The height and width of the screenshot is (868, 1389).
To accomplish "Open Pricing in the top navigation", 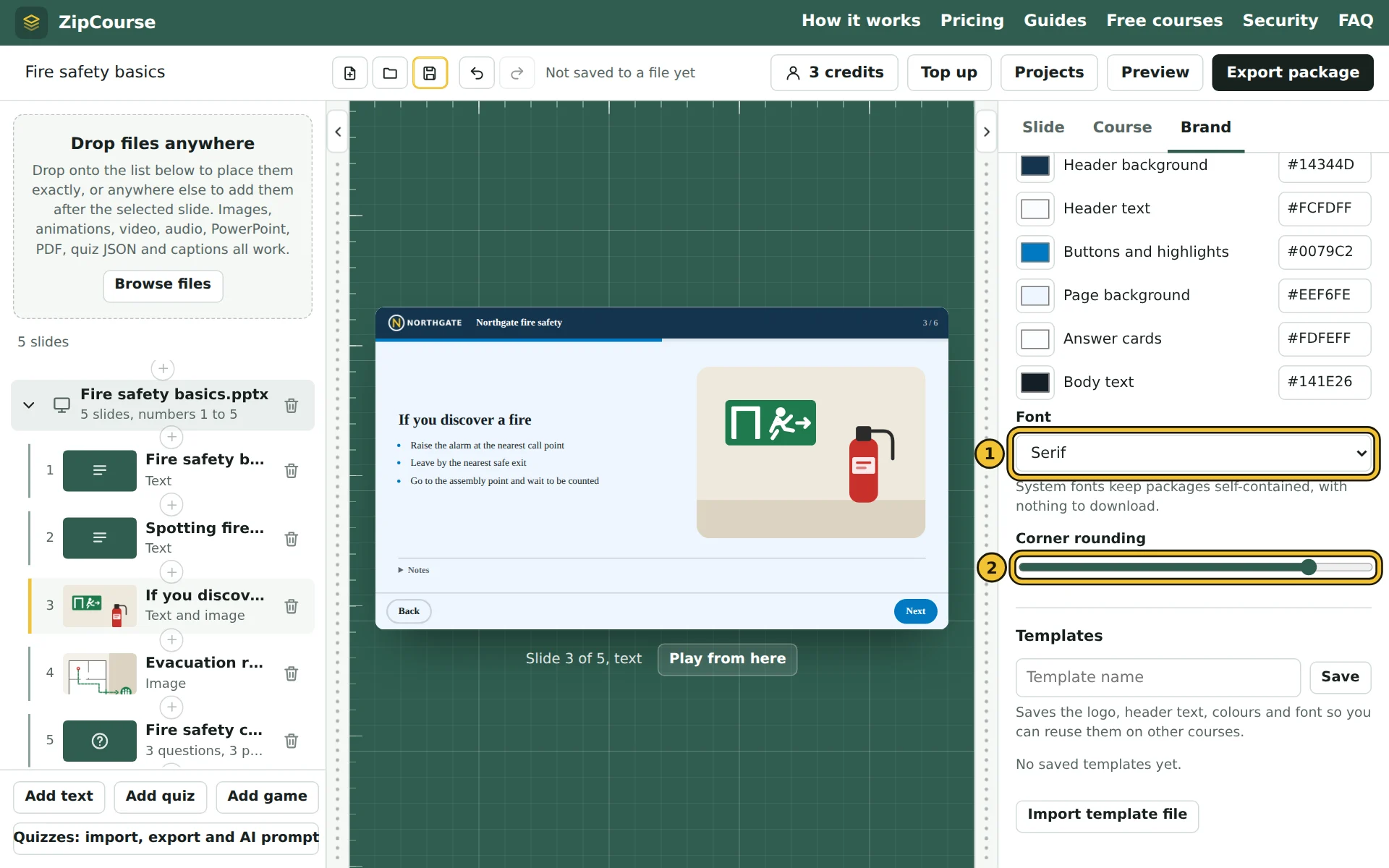I will 972,21.
